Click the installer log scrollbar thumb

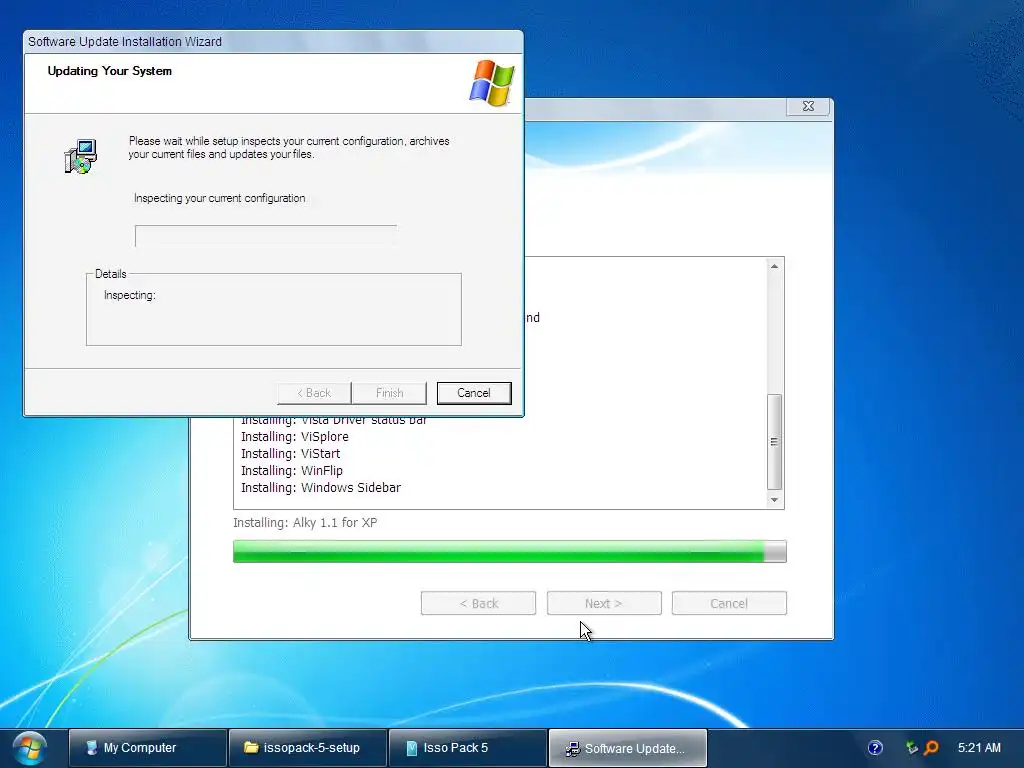click(x=774, y=442)
